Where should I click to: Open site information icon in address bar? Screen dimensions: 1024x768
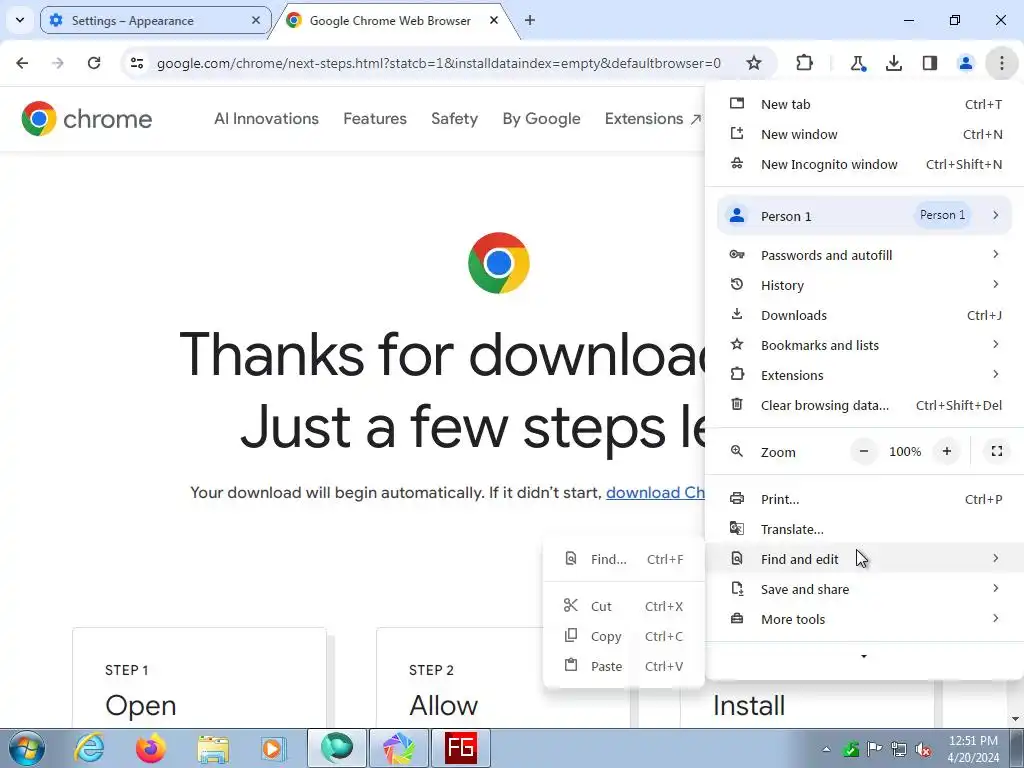coord(137,63)
